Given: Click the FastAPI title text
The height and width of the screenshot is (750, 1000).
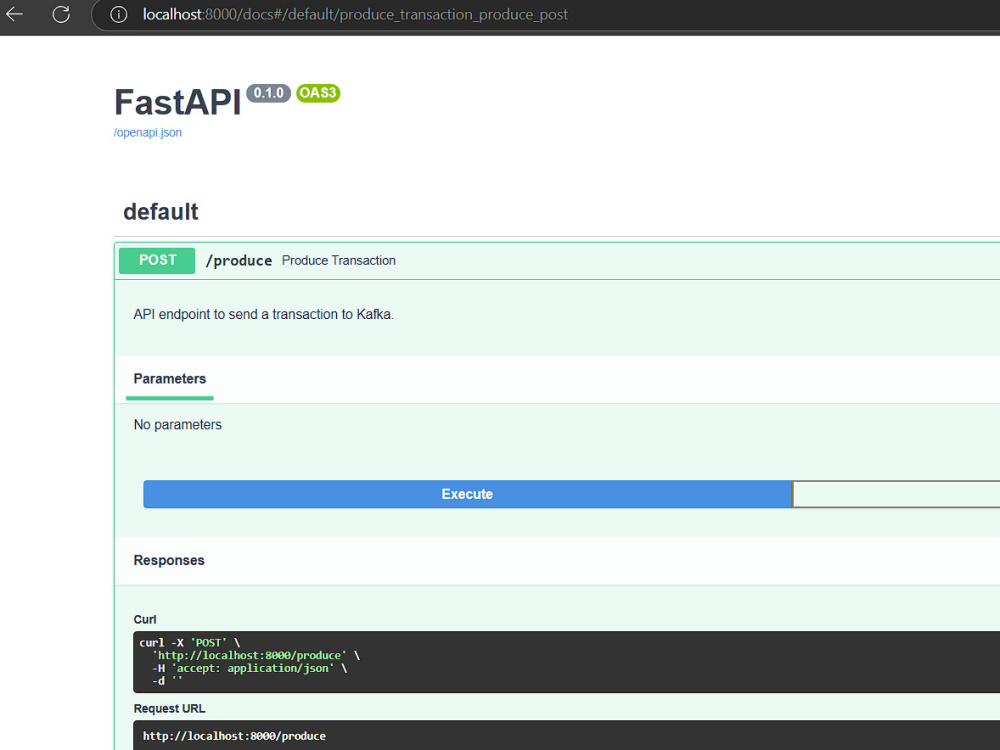Looking at the screenshot, I should tap(178, 102).
